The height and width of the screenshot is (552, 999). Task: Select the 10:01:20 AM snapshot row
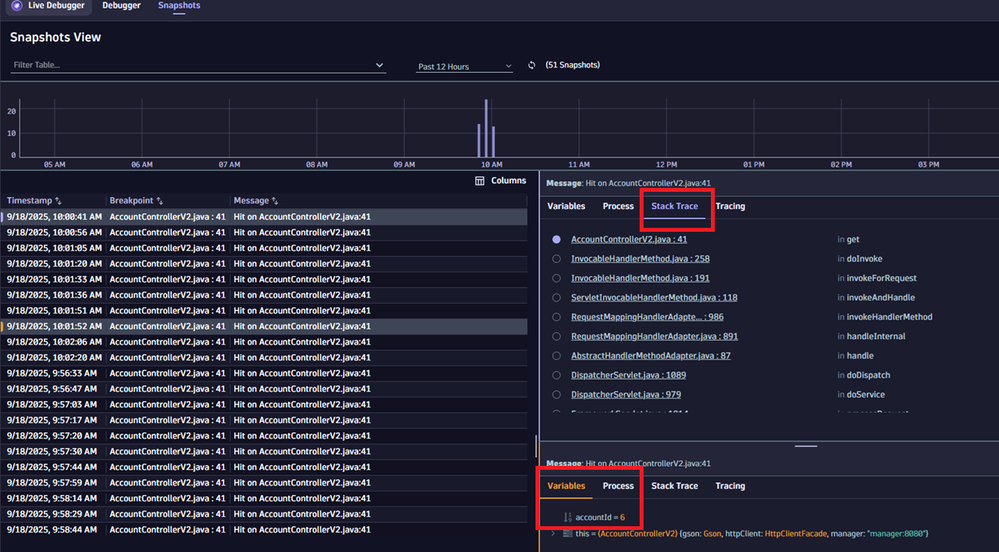pos(264,264)
